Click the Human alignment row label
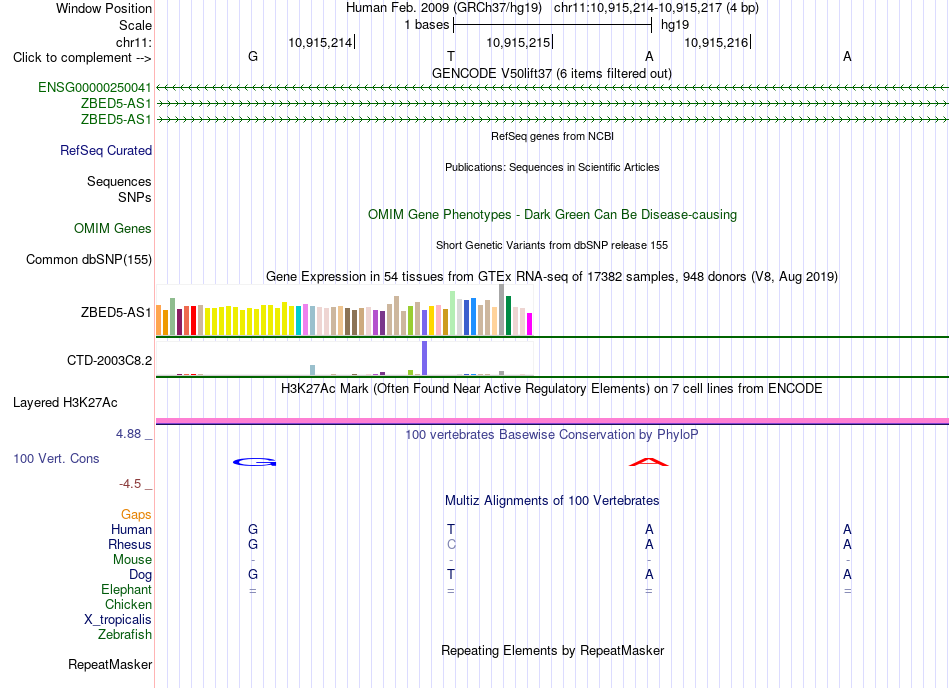Viewport: 950px width, 688px height. tap(131, 529)
